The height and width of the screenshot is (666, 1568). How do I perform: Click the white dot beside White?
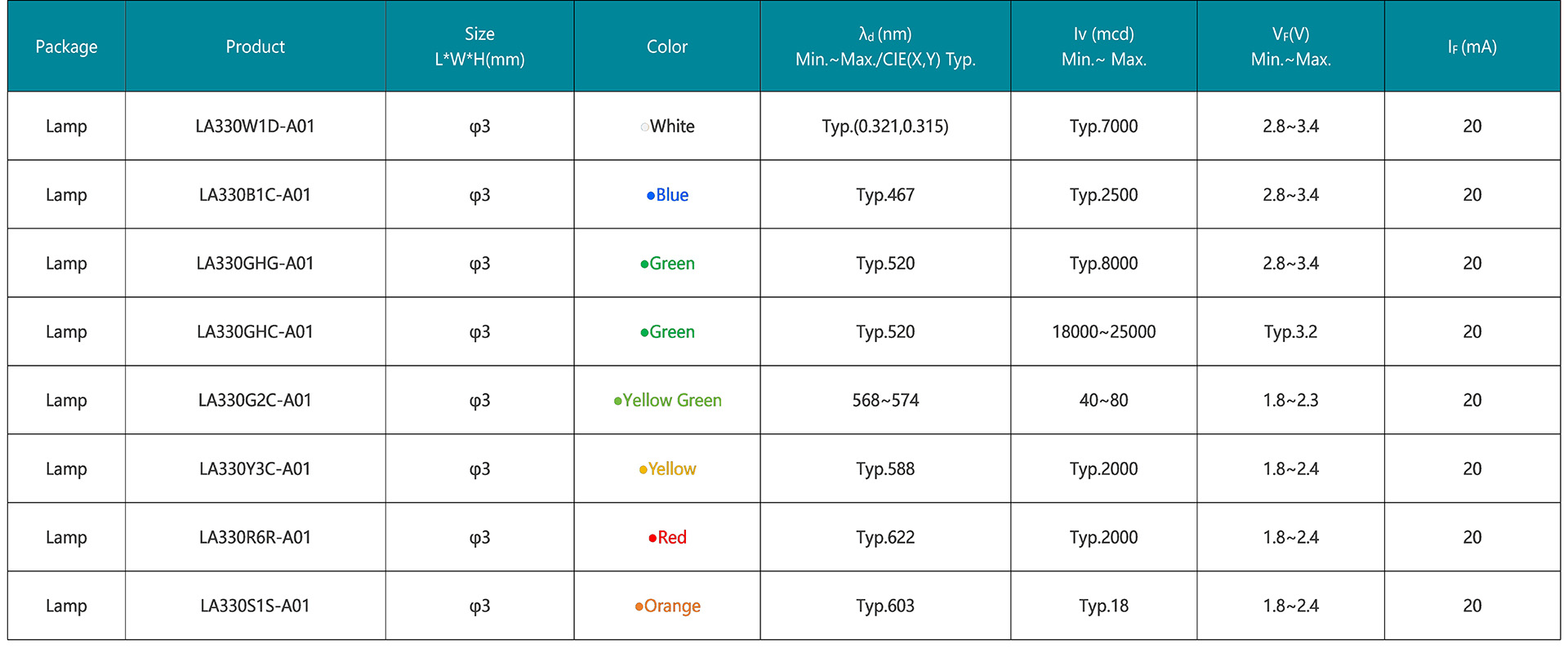(x=644, y=127)
